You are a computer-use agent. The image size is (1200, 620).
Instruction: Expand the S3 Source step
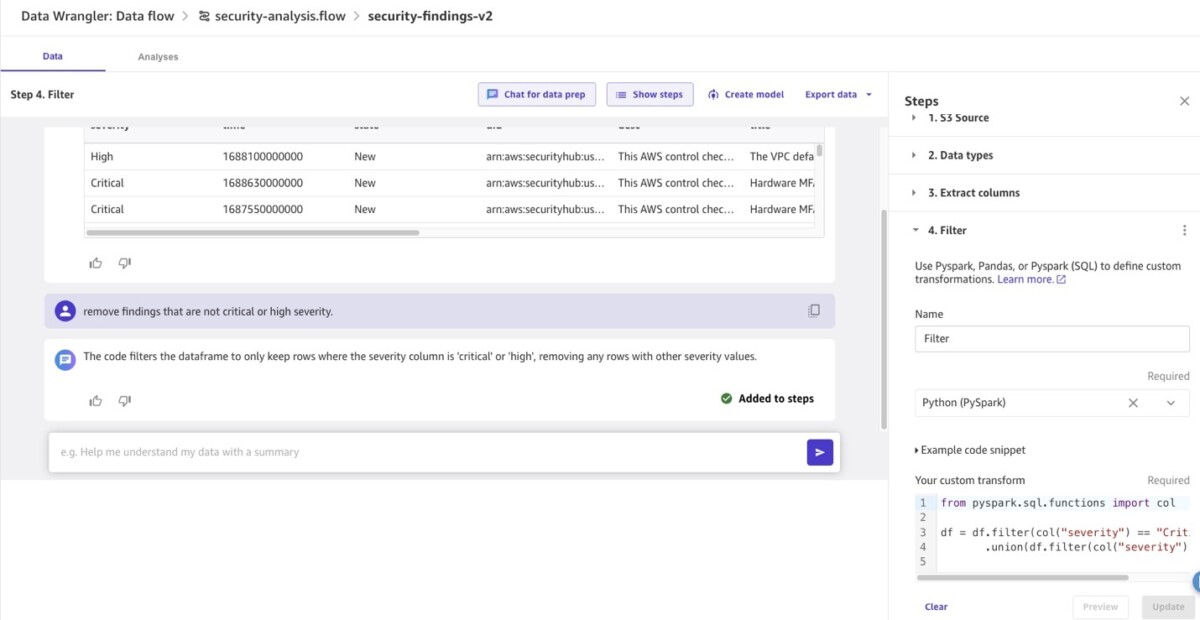[914, 118]
